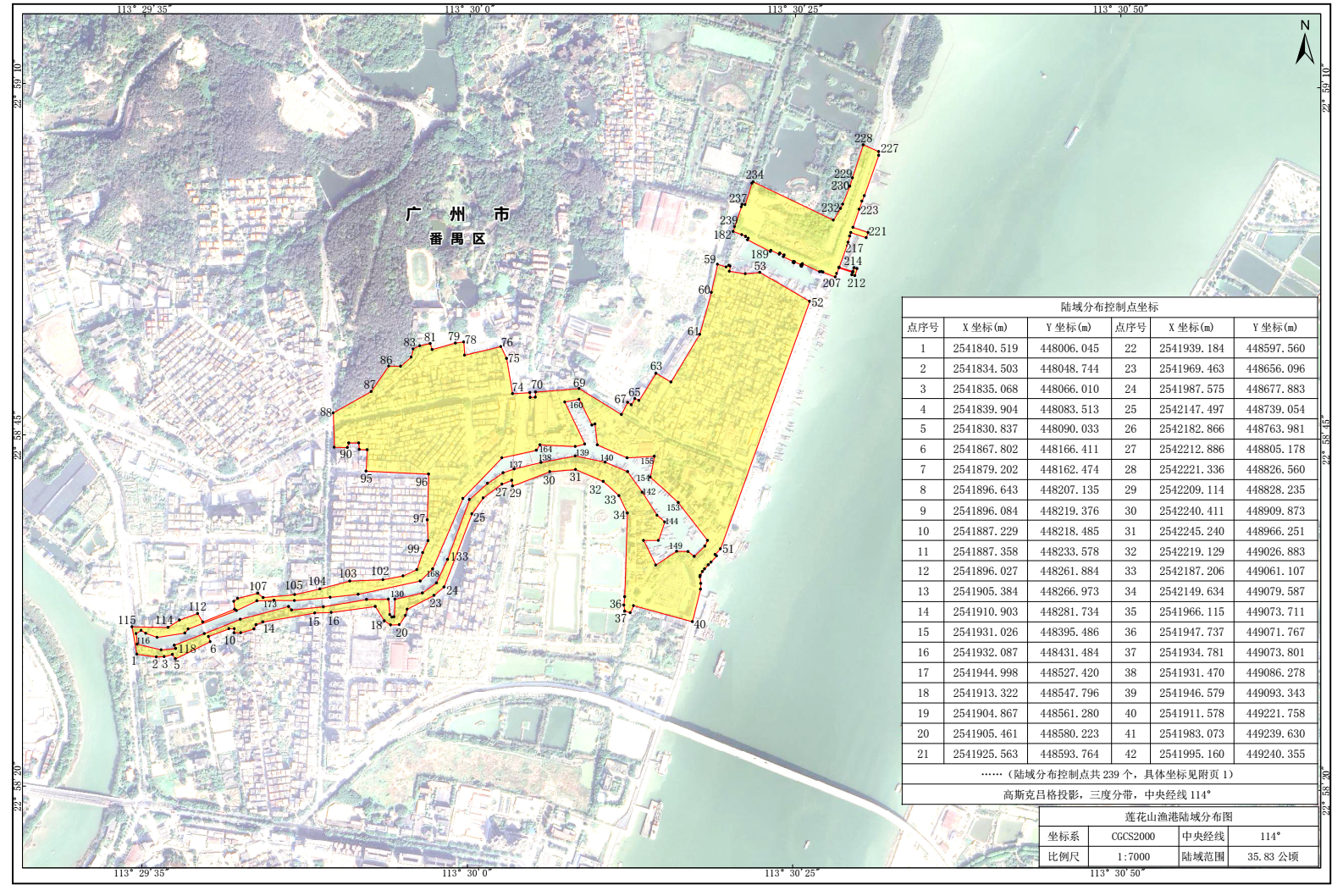Click the CGCS2000 coordinate system cell
1343x896 pixels.
coord(1132,837)
